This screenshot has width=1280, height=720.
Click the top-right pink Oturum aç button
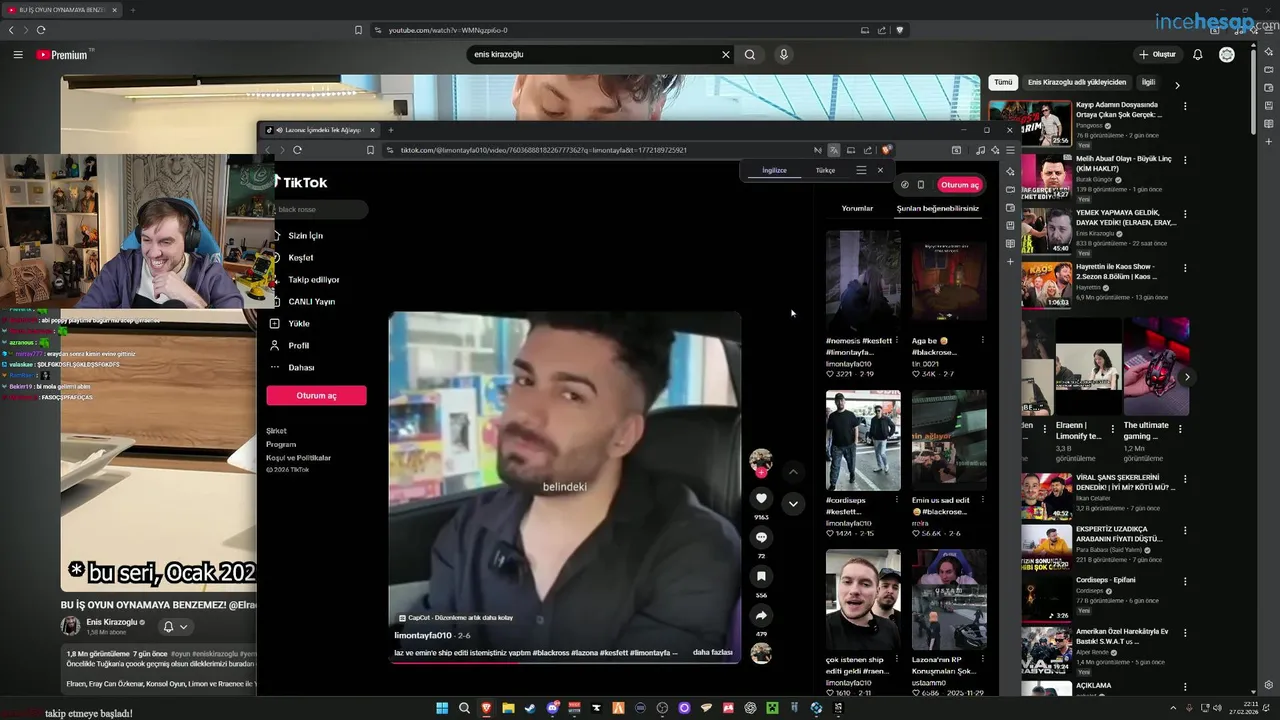959,185
